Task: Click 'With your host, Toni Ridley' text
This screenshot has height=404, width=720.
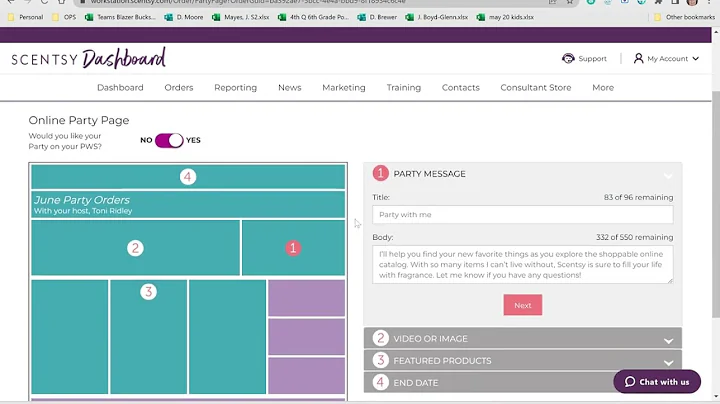Action: click(x=83, y=211)
